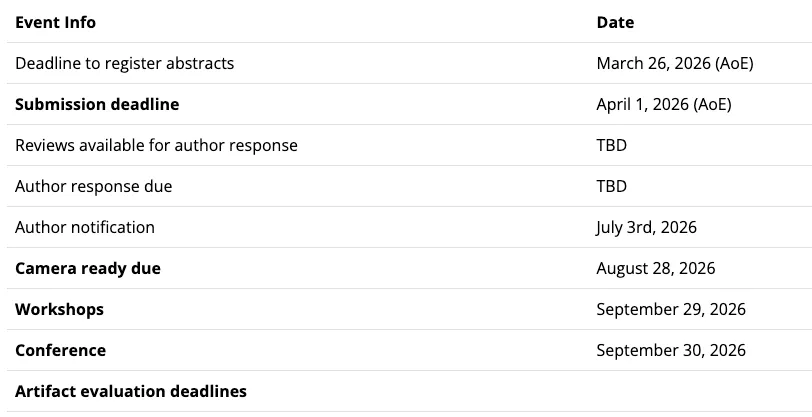Click the April 1, 2026 (AoE) date
The height and width of the screenshot is (417, 812).
(663, 104)
